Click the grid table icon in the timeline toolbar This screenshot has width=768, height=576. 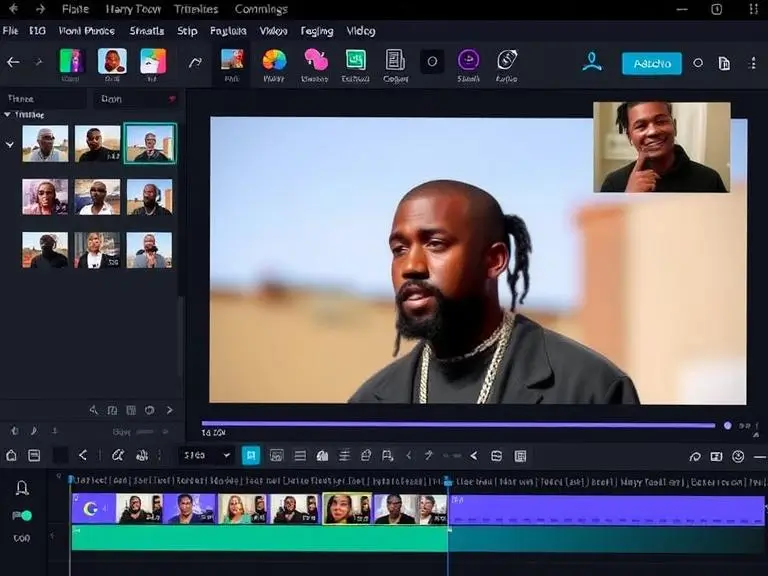(x=520, y=456)
